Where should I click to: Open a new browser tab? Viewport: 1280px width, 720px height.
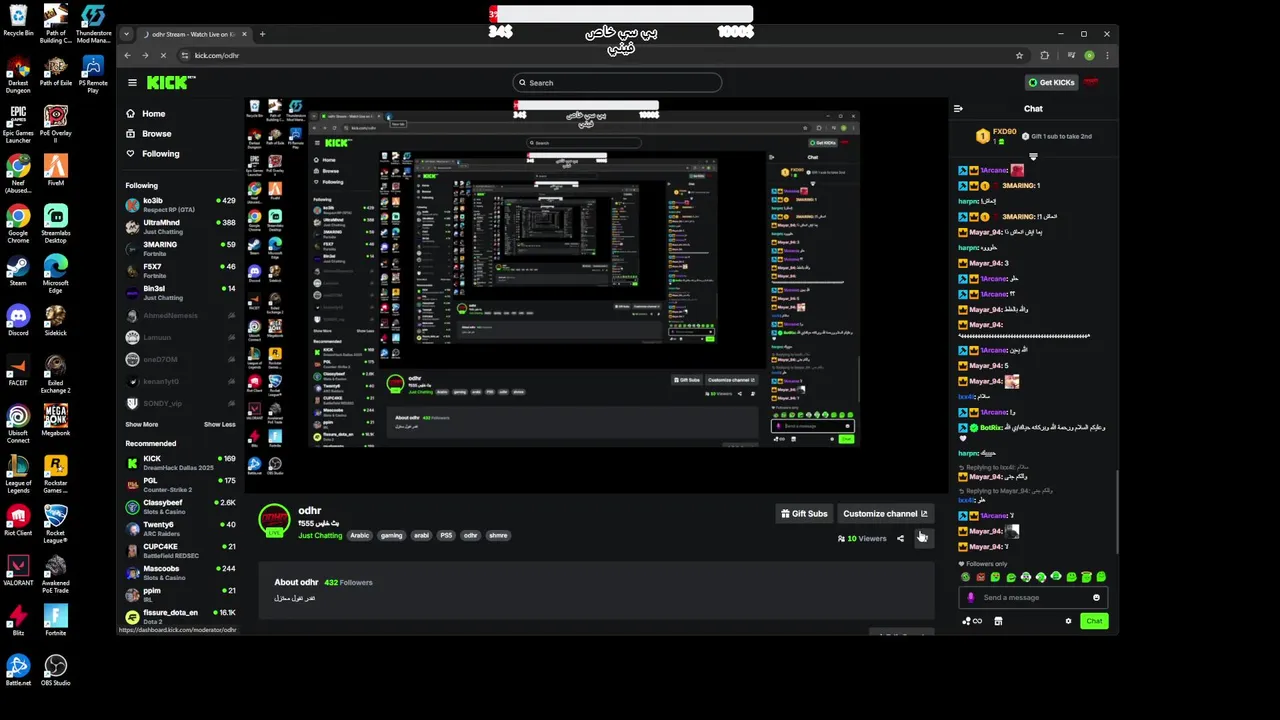tap(262, 34)
